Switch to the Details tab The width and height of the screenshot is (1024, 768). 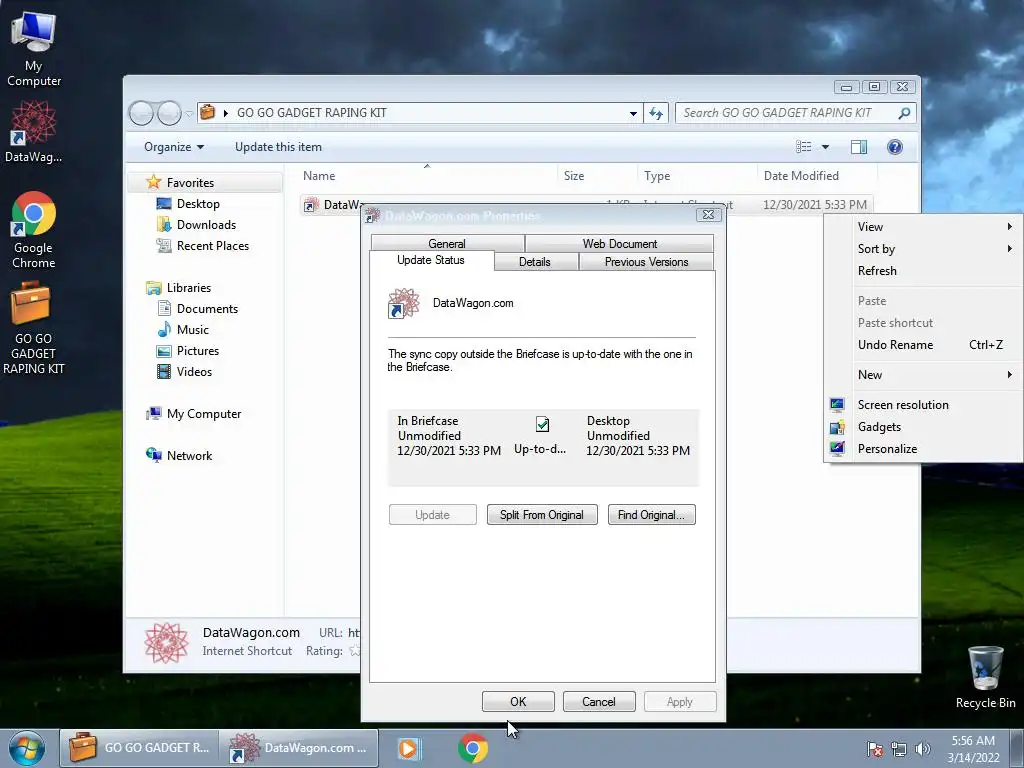(x=535, y=262)
